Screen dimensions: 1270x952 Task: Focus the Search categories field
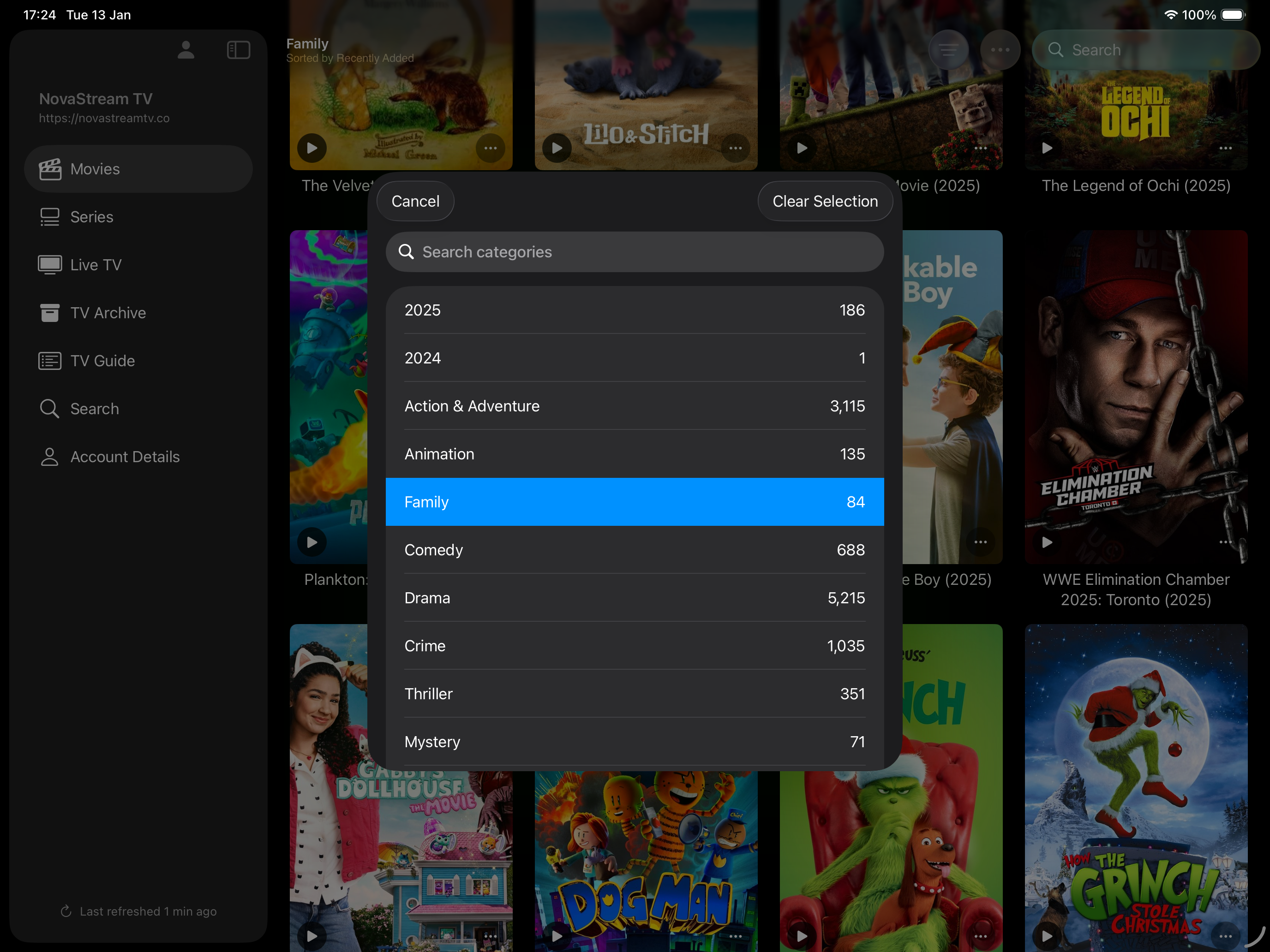635,252
